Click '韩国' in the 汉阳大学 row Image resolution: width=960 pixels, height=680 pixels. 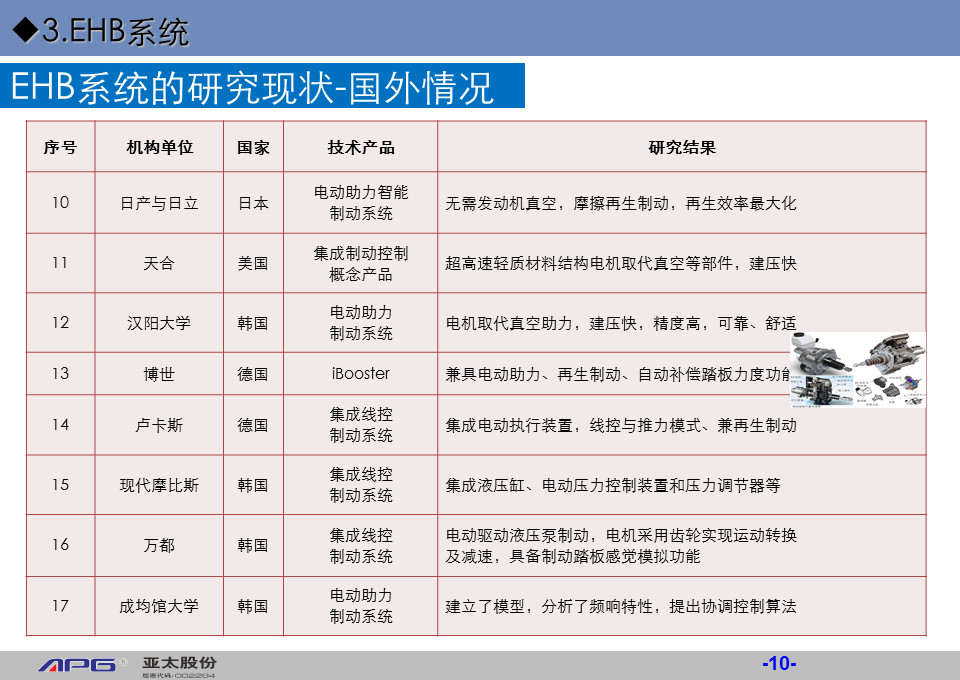click(253, 323)
